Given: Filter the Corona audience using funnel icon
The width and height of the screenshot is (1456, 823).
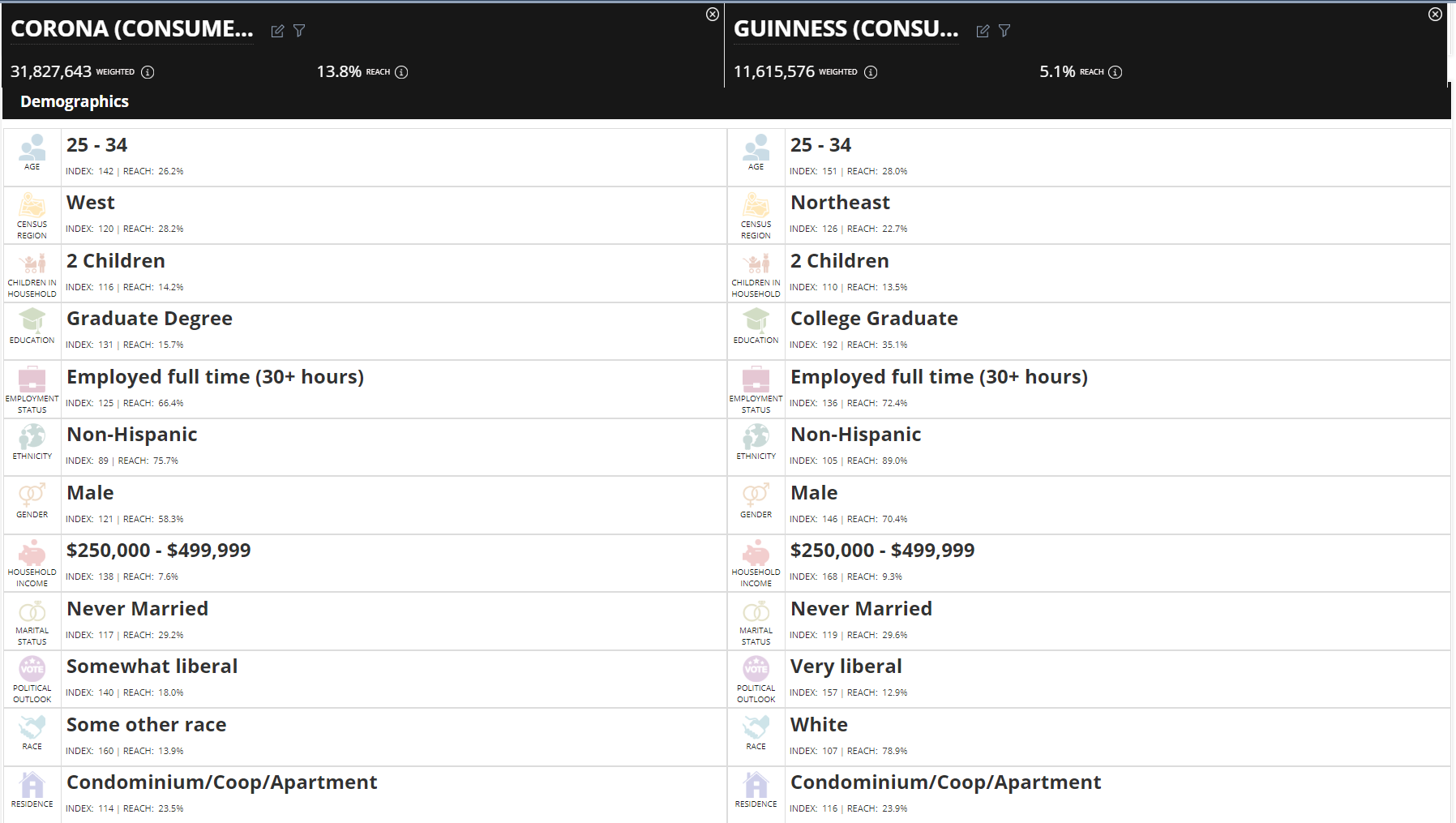Looking at the screenshot, I should (x=299, y=31).
